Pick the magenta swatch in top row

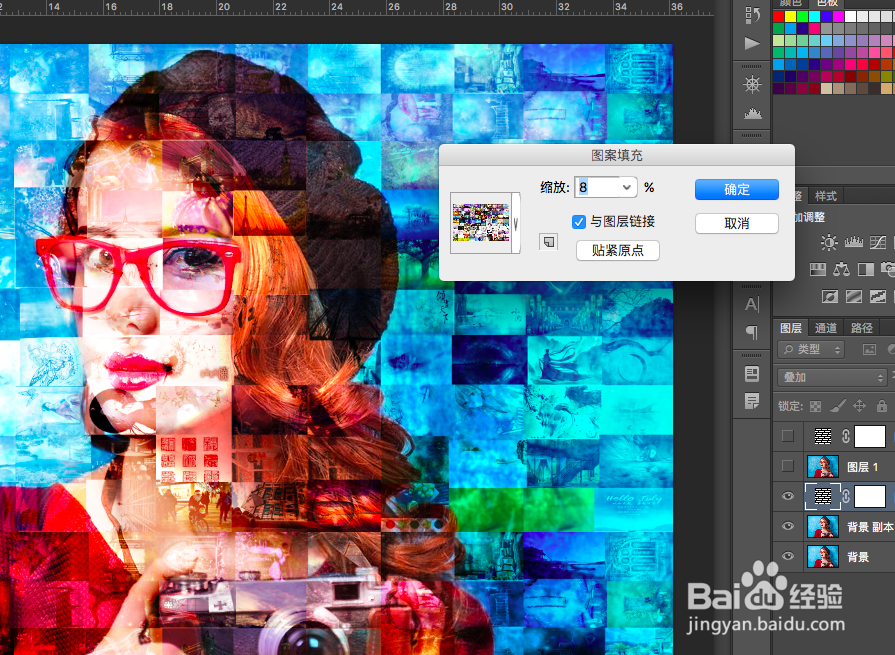click(838, 17)
